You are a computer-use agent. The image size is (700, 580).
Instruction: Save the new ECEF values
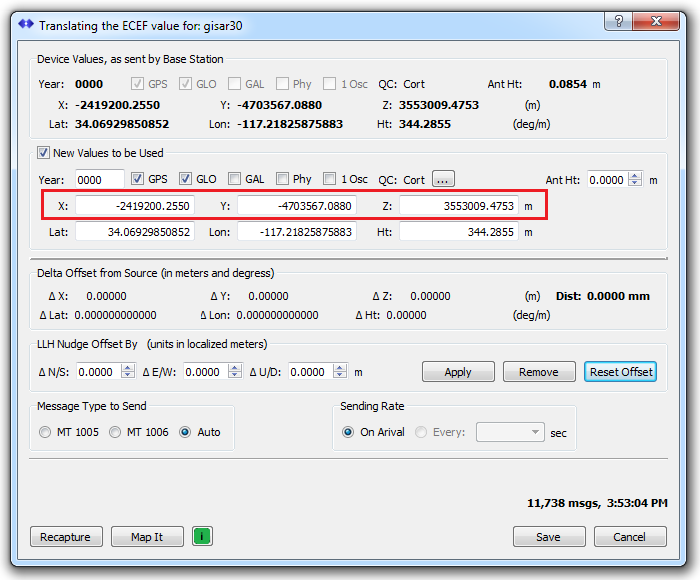coord(549,537)
